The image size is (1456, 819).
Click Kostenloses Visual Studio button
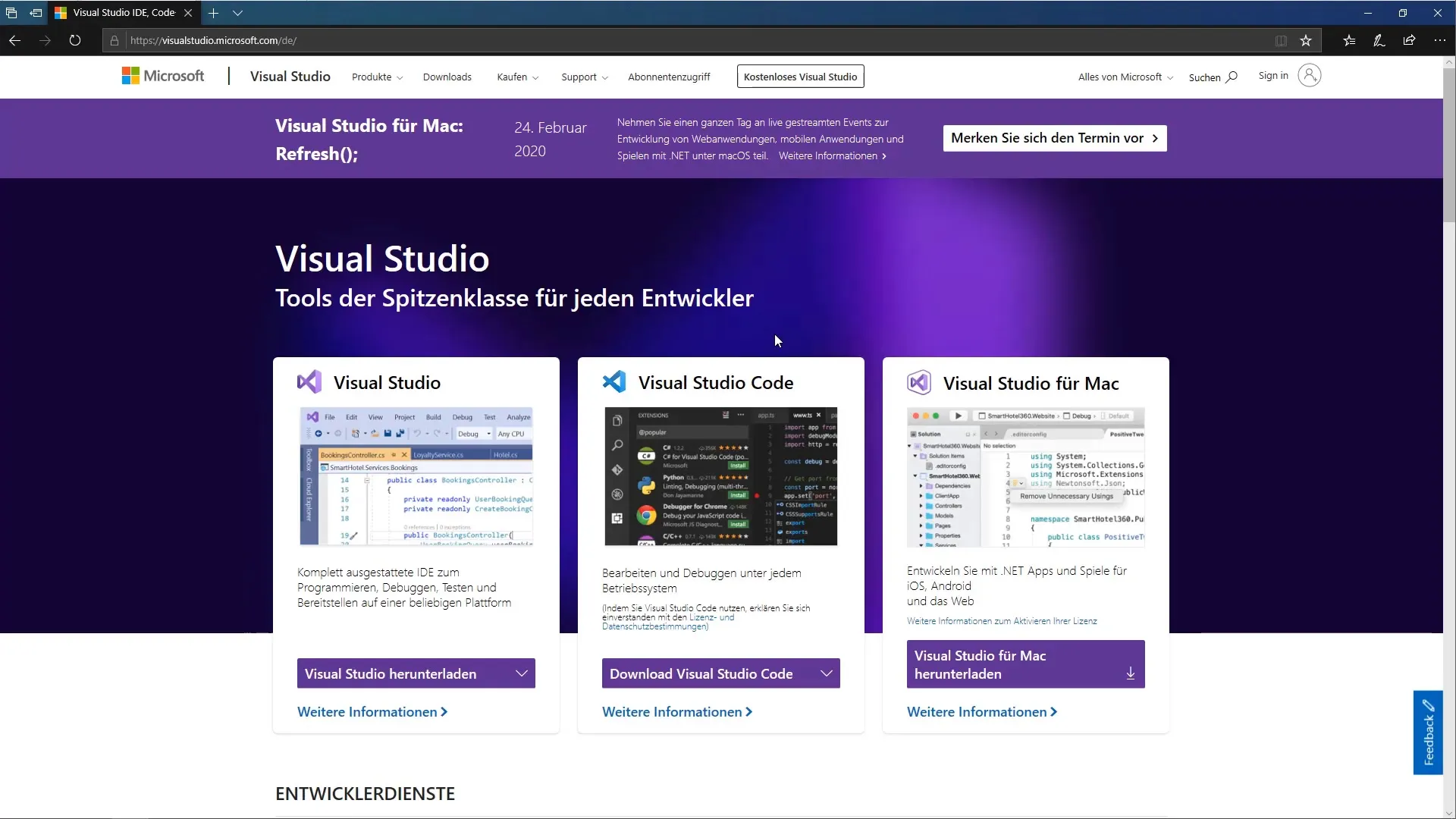(800, 77)
